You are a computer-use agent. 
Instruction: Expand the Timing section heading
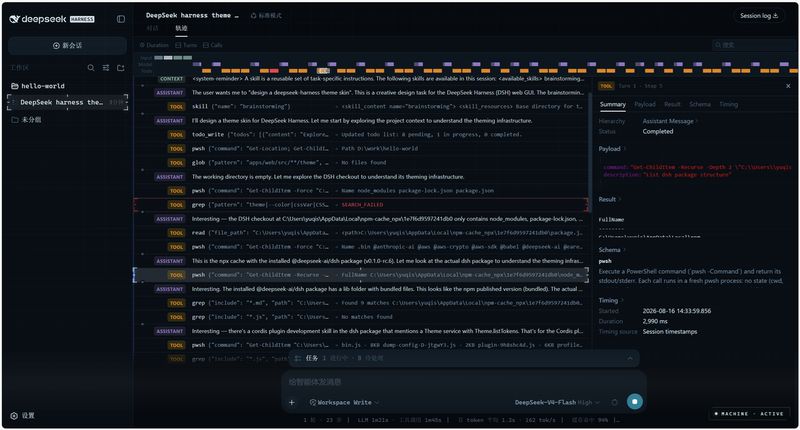tap(610, 300)
